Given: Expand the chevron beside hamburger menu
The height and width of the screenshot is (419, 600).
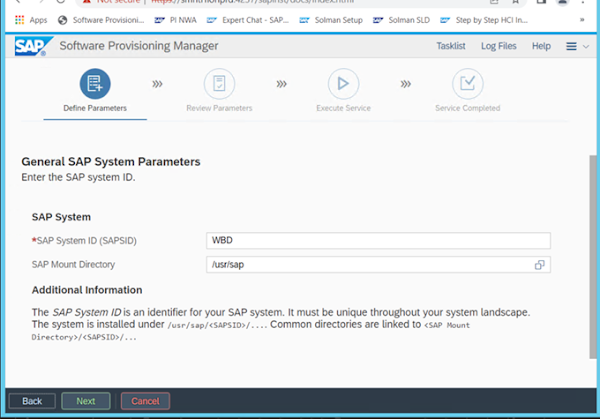Looking at the screenshot, I should click(x=586, y=47).
